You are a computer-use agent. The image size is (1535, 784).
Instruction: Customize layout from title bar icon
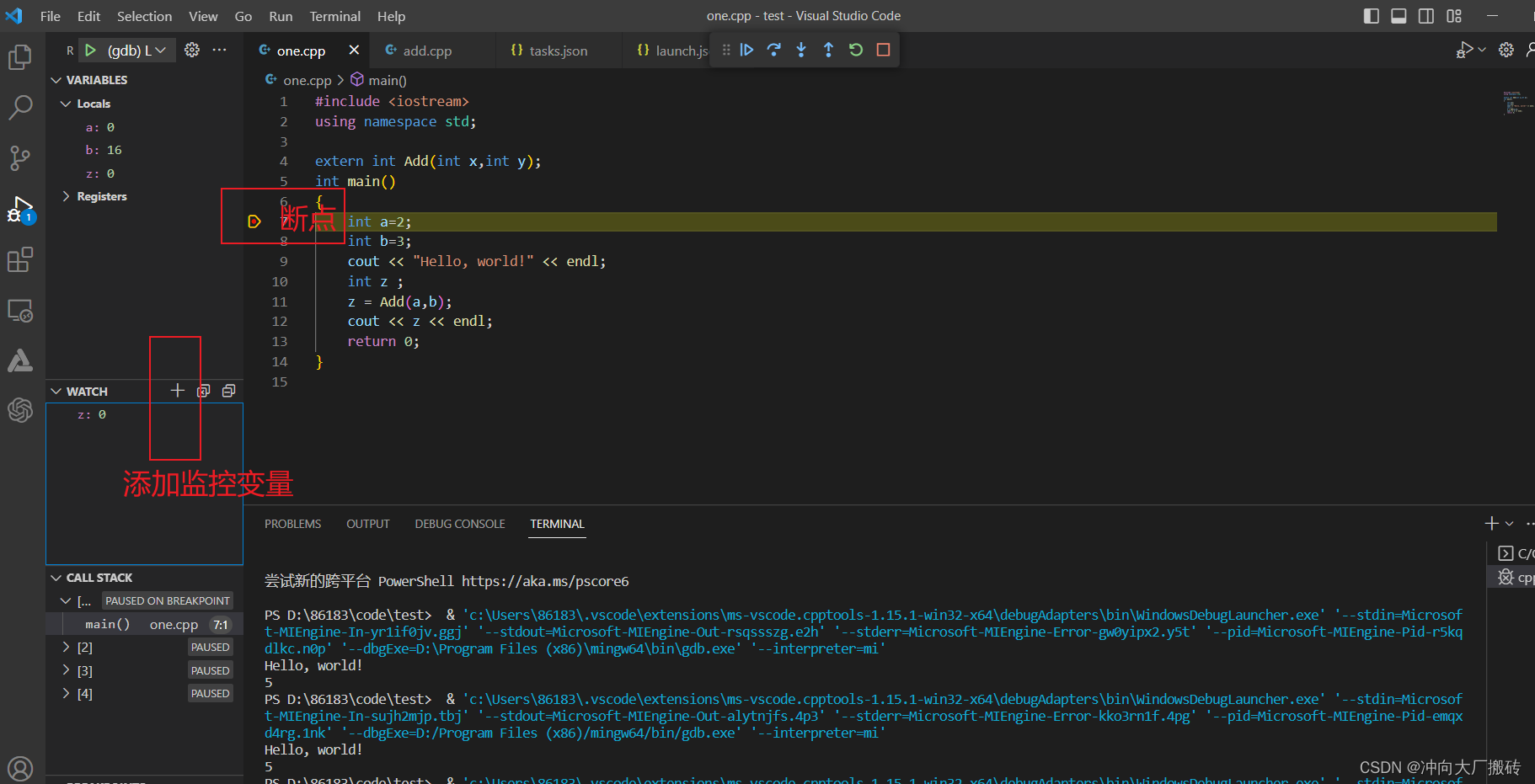tap(1454, 16)
